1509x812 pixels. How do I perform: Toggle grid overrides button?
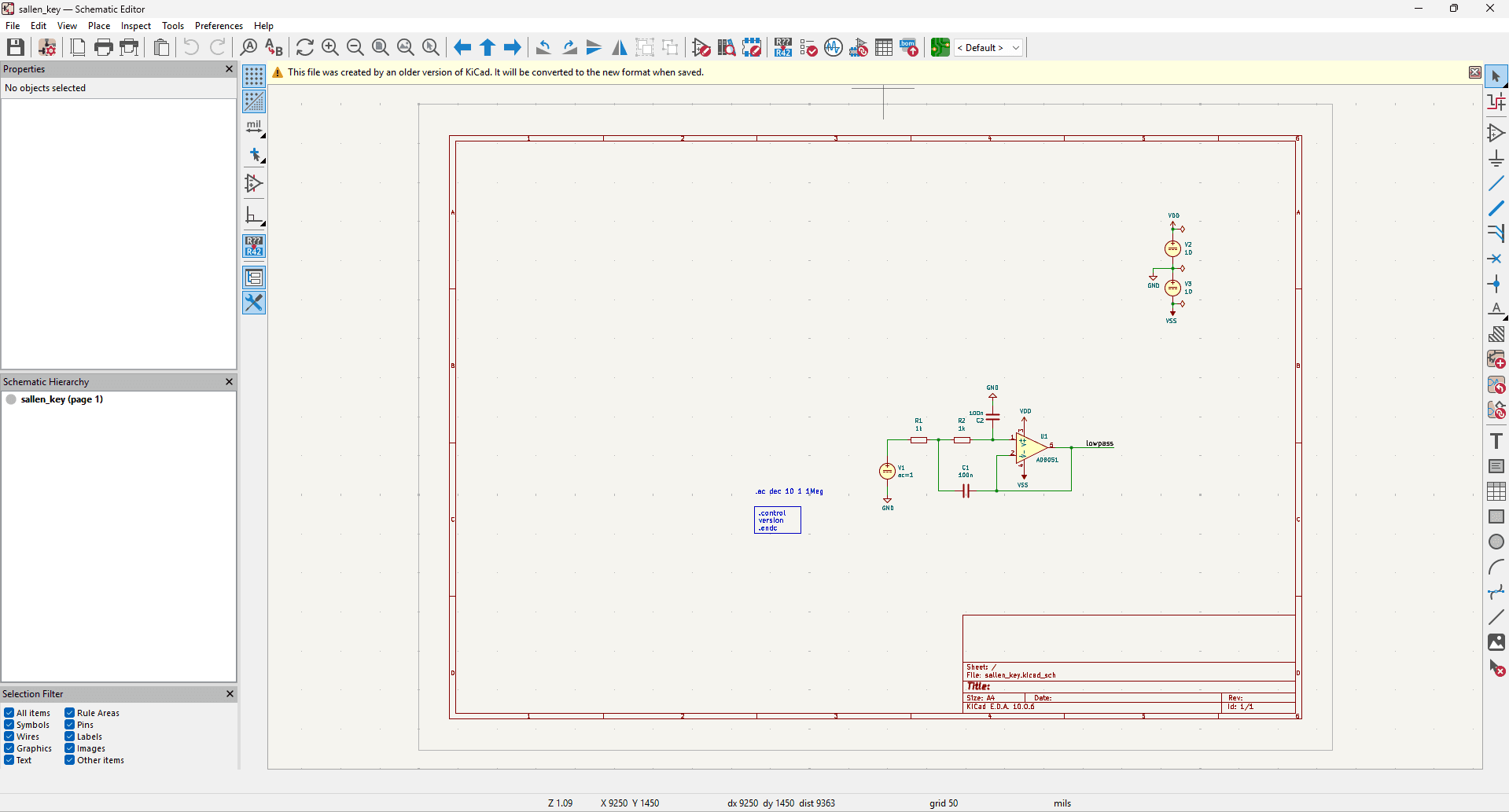pyautogui.click(x=254, y=101)
